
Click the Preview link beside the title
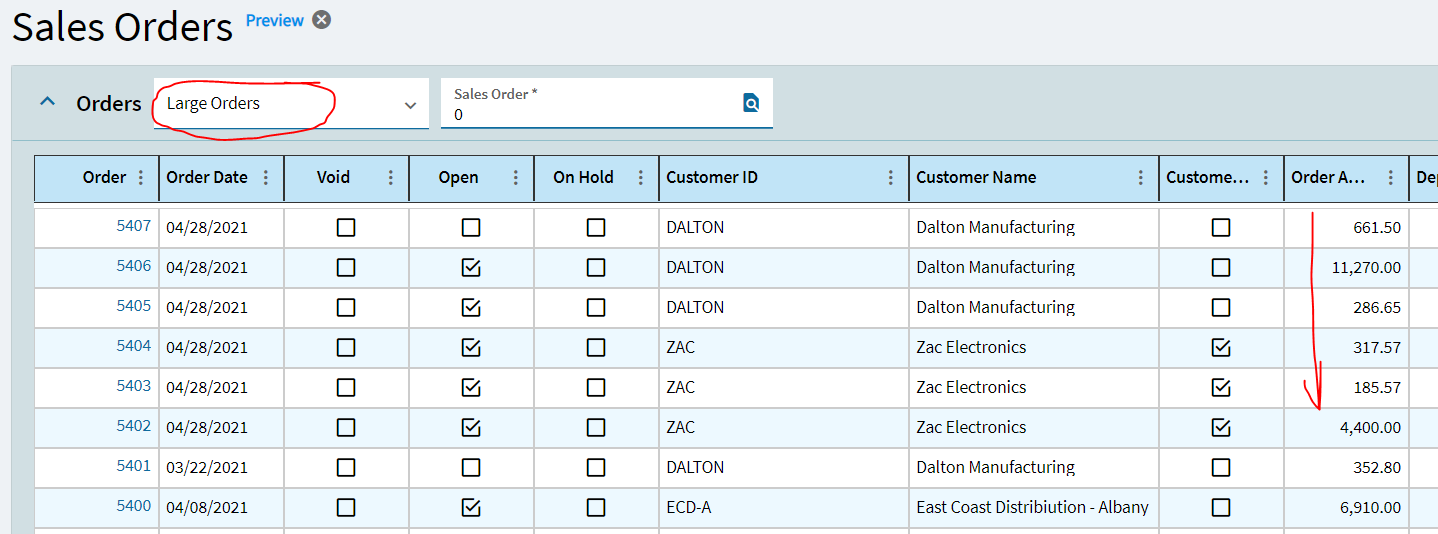(274, 20)
